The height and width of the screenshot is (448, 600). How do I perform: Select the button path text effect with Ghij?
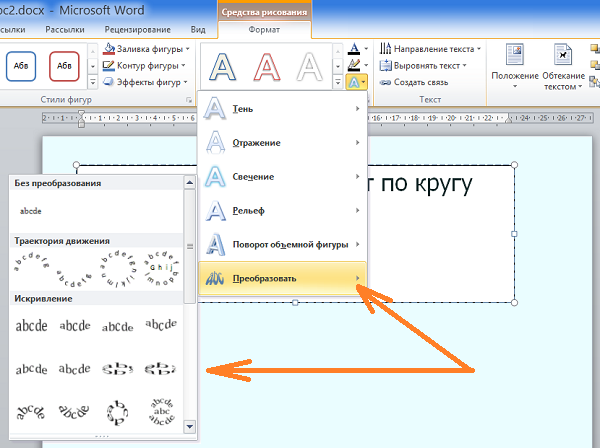161,269
